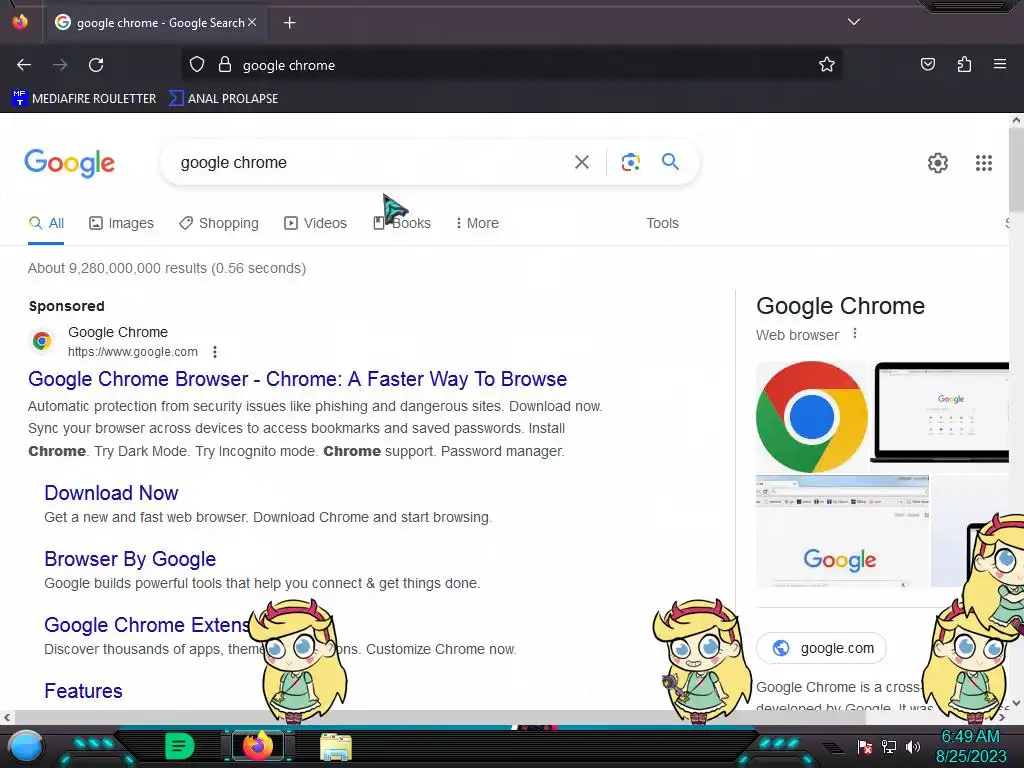
Task: Open a new tab with the plus button
Action: pos(289,23)
